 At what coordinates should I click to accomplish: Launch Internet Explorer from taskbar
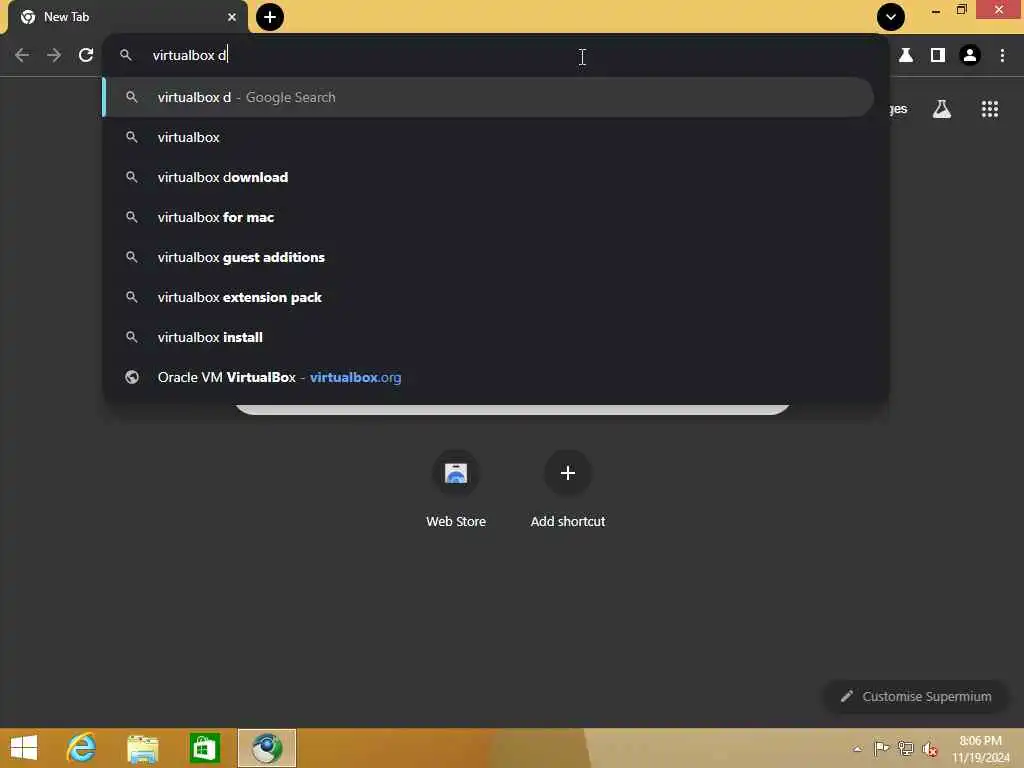coord(82,748)
